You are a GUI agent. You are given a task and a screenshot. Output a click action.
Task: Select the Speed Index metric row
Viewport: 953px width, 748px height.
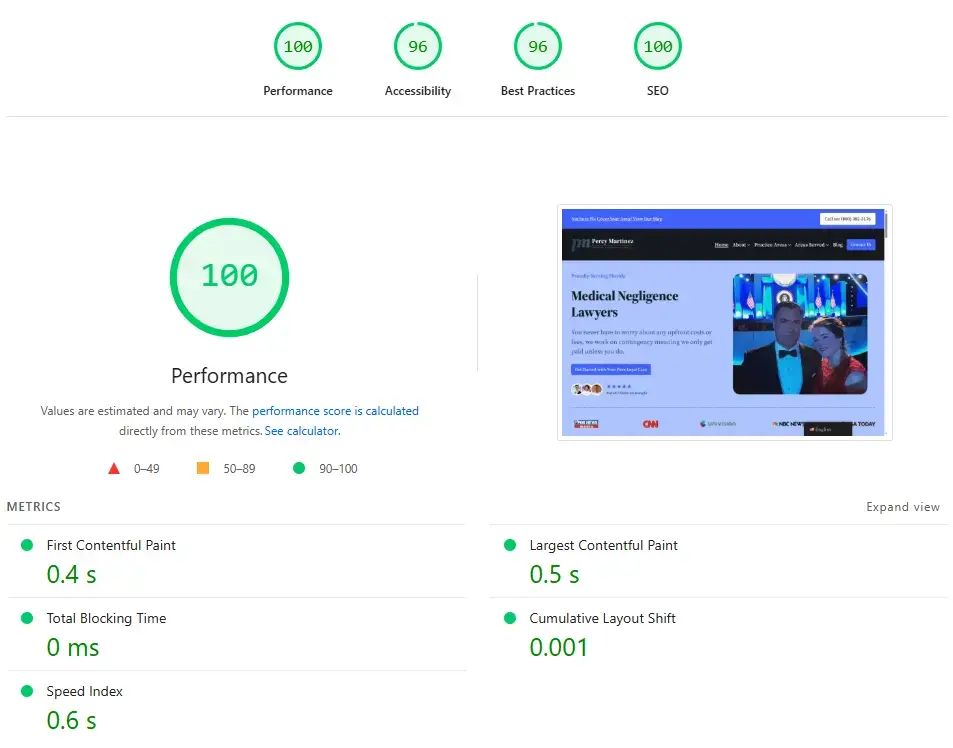pyautogui.click(x=85, y=692)
